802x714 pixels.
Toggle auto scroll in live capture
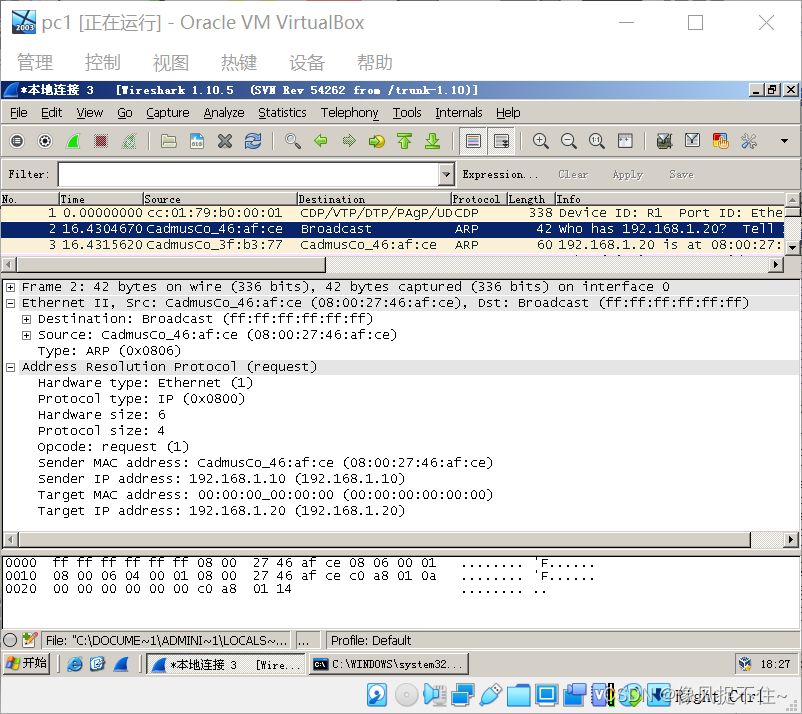click(501, 141)
